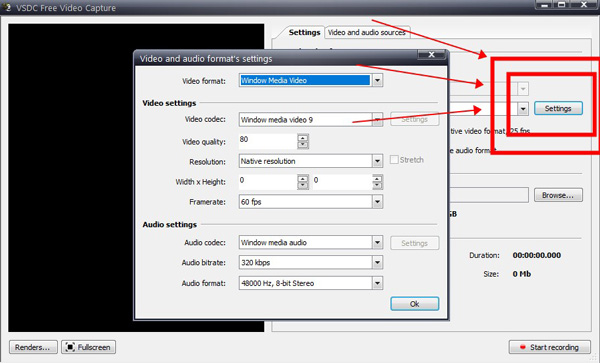Open the dropdown arrow beside main Settings button
This screenshot has height=363, width=600.
(523, 109)
